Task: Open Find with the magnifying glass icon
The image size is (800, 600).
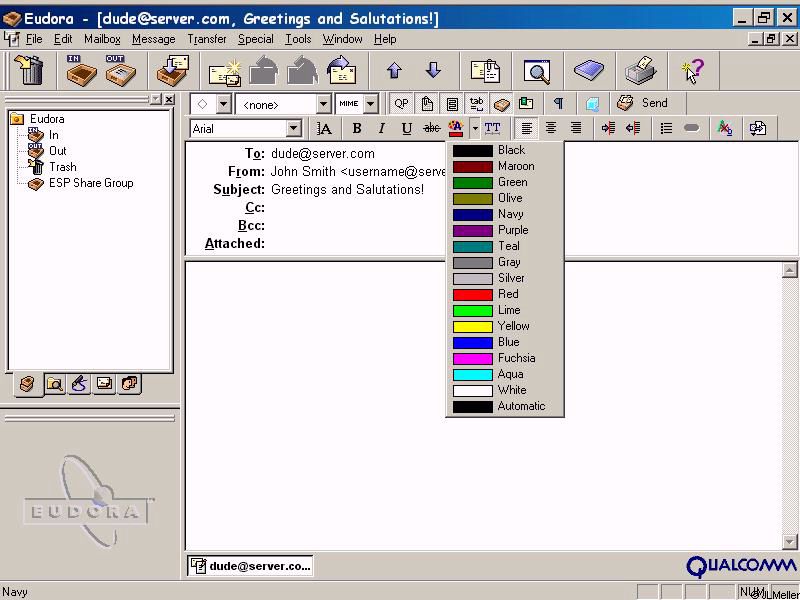Action: (537, 71)
